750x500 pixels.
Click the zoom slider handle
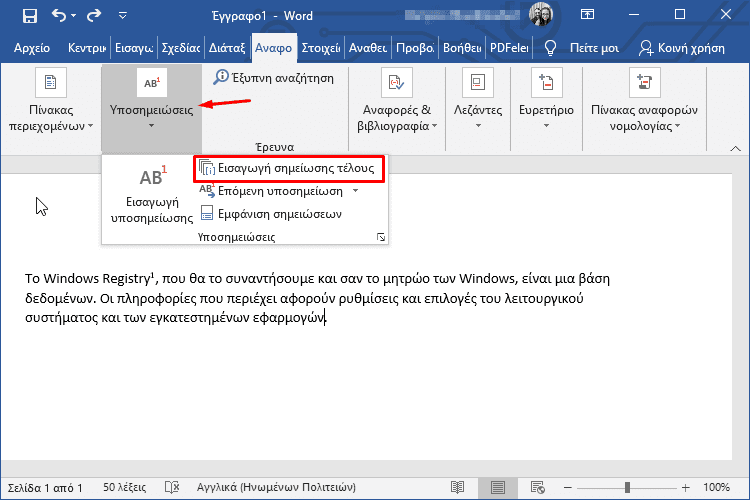(x=627, y=488)
